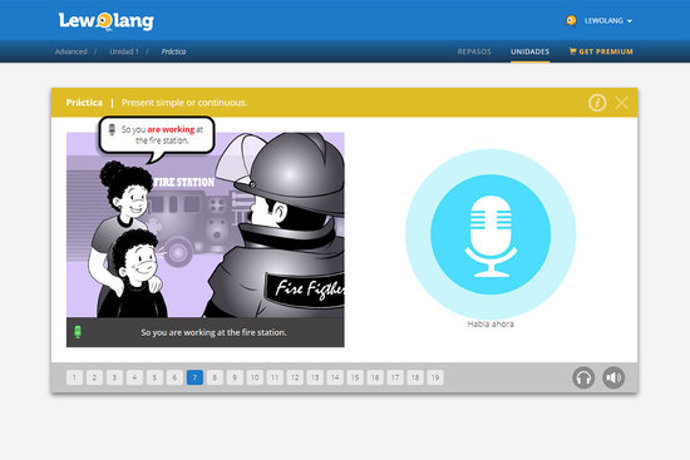The width and height of the screenshot is (690, 460).
Task: Select the highlighted step 7
Action: [x=195, y=377]
